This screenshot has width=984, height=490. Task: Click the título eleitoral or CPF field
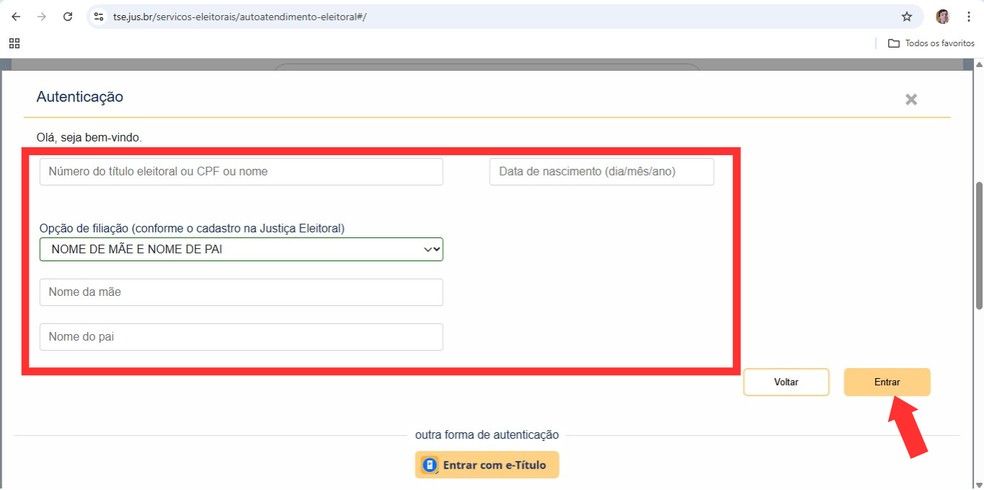point(241,171)
